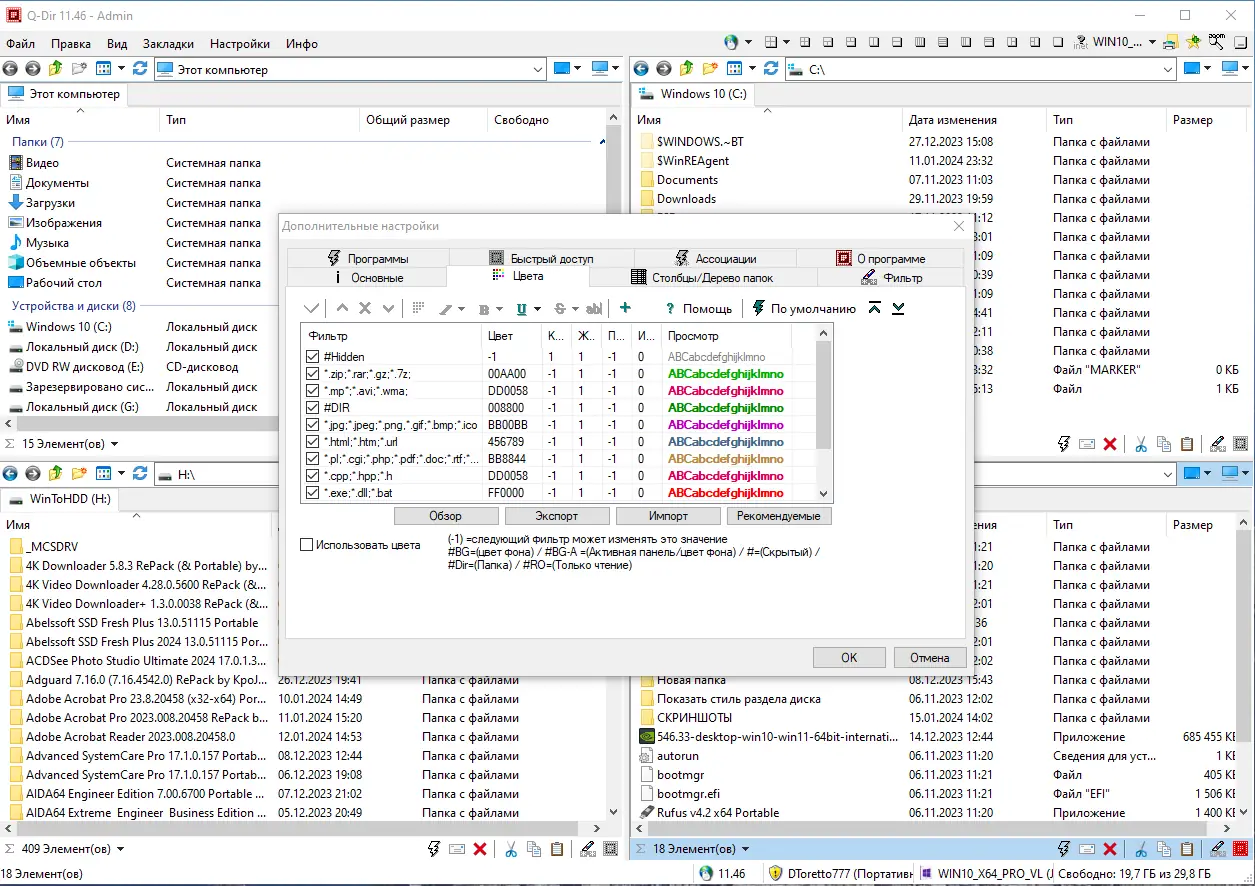Open the 15 Элемент(ов) status dropdown
This screenshot has height=886, width=1255.
114,444
